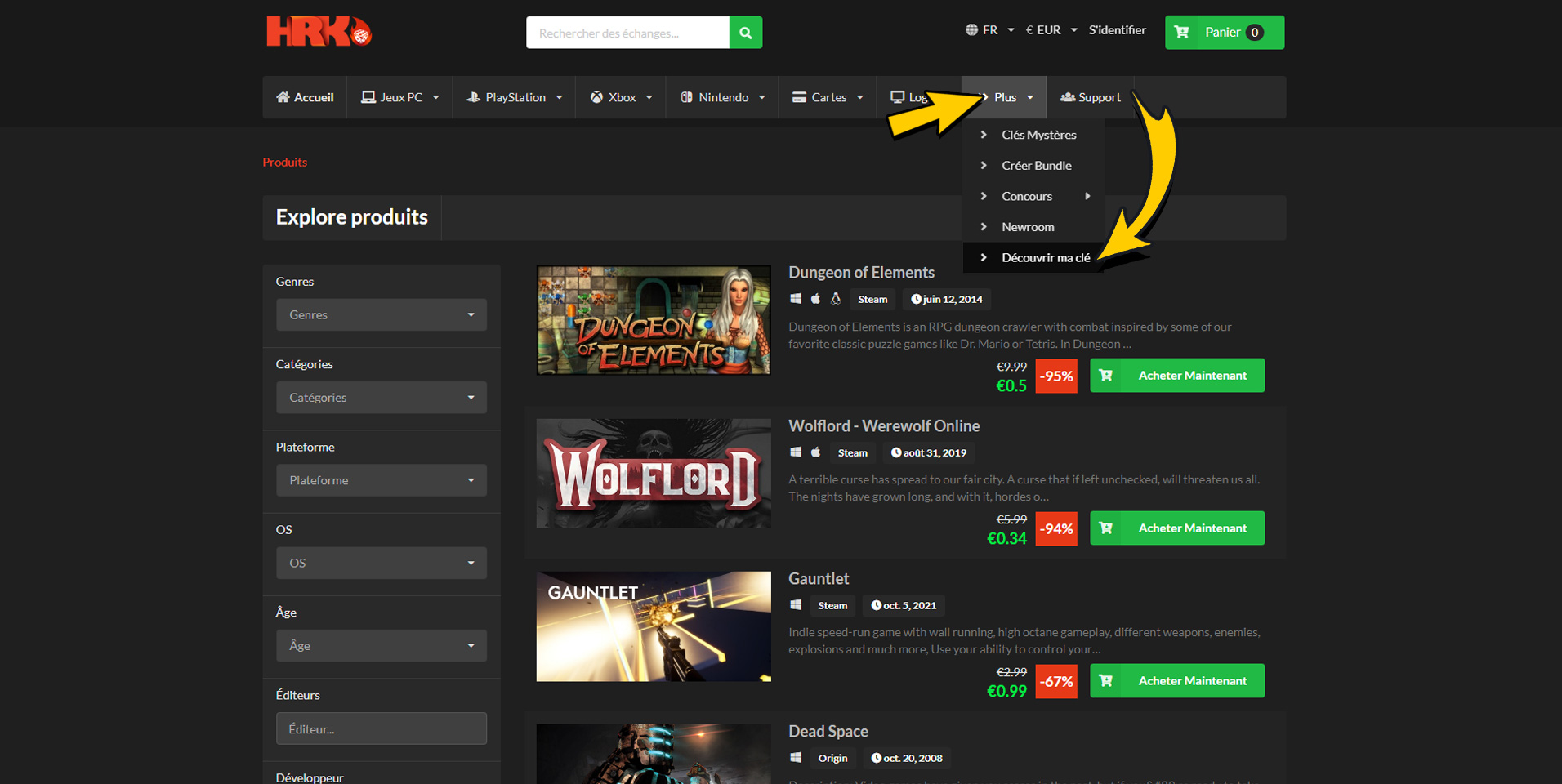Expand the Concours submenu arrow

pyautogui.click(x=1087, y=196)
